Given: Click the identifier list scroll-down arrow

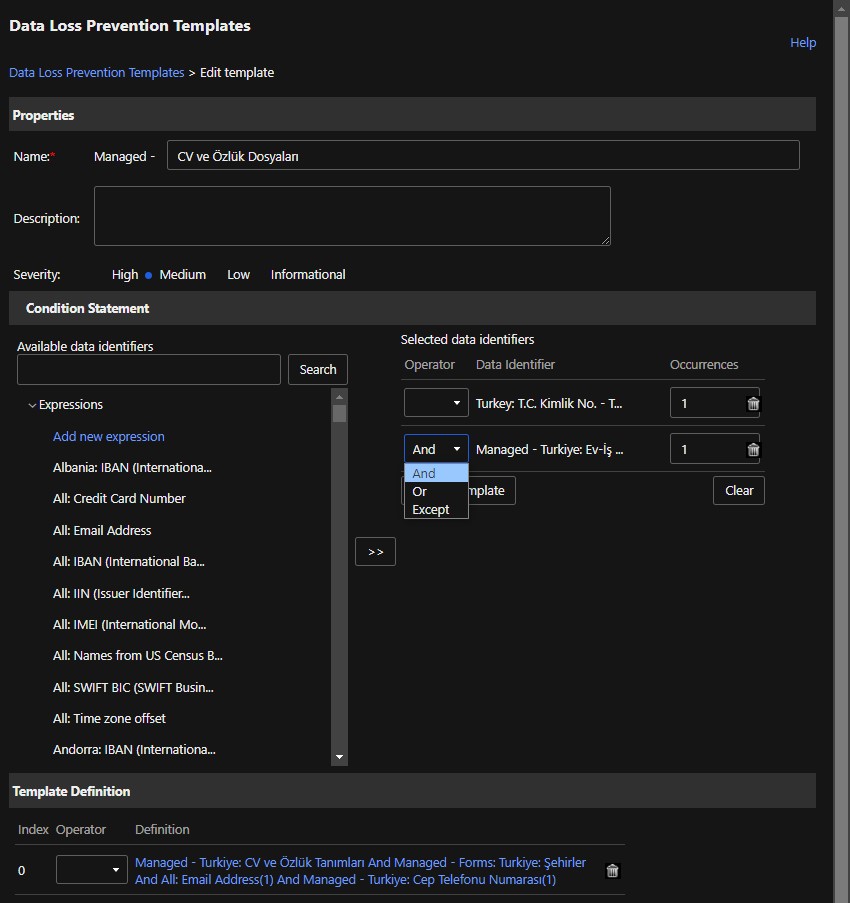Looking at the screenshot, I should 340,758.
